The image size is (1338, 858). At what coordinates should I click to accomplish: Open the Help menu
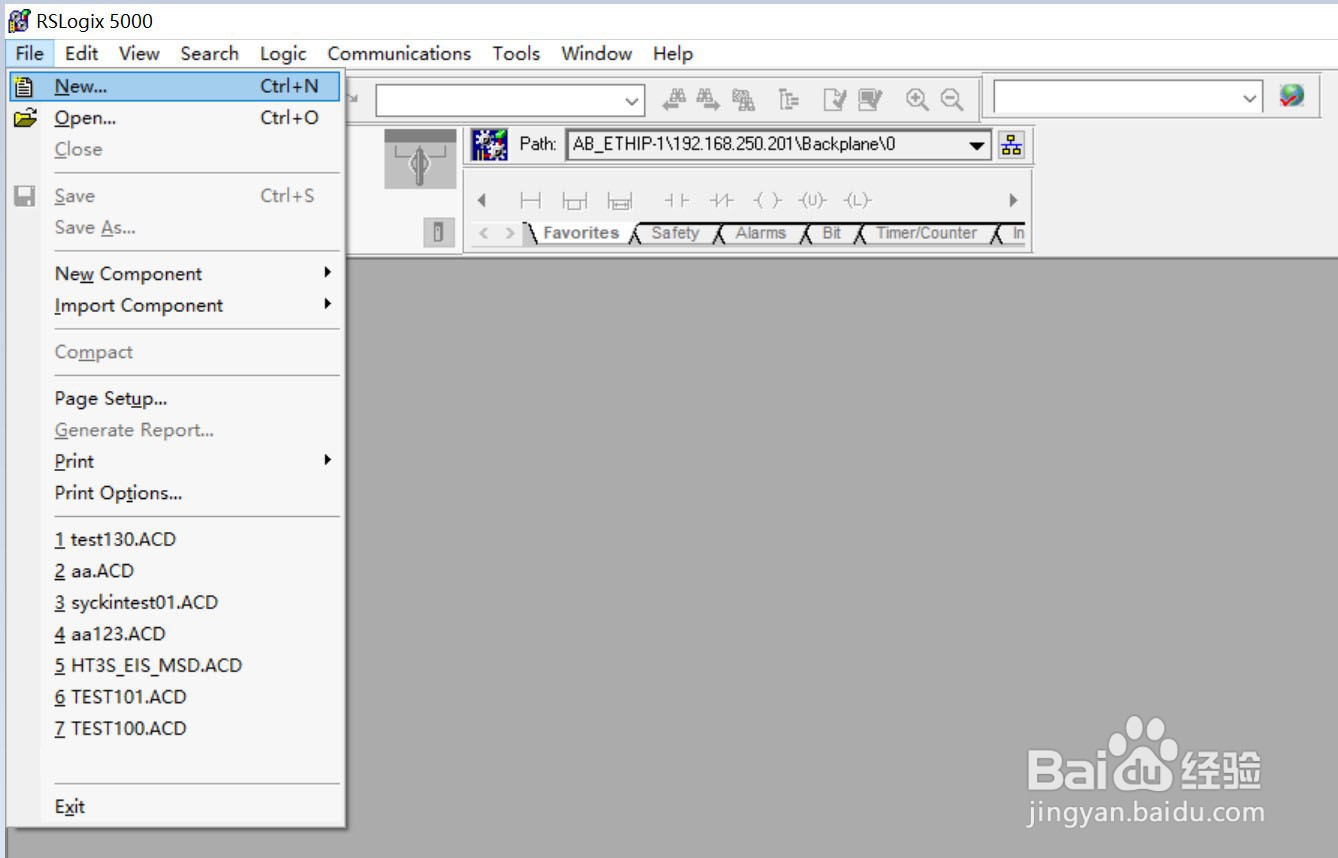673,54
